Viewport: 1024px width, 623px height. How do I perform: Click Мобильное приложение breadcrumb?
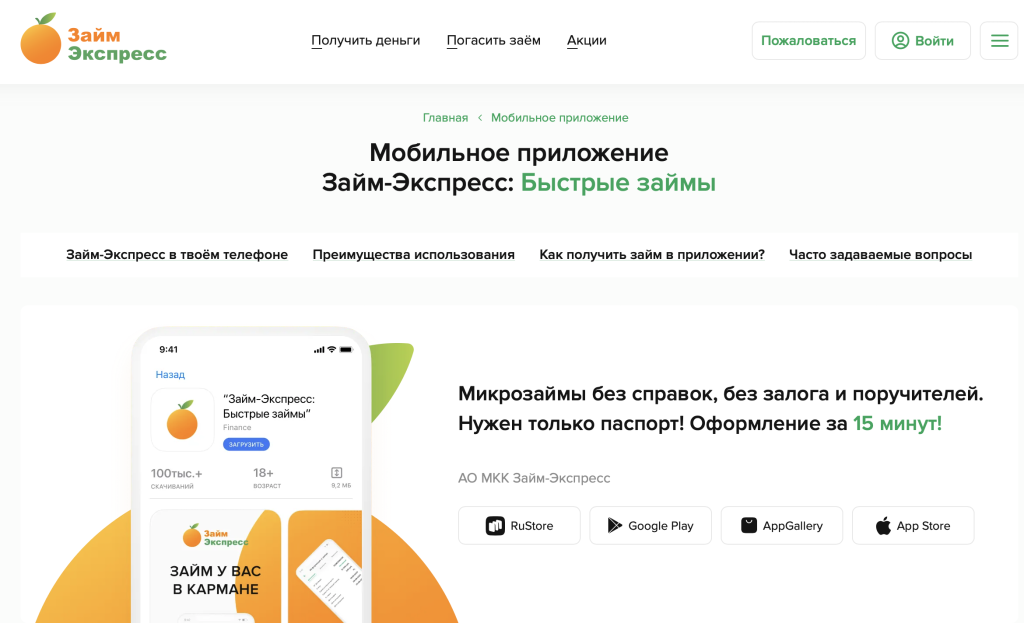click(559, 118)
